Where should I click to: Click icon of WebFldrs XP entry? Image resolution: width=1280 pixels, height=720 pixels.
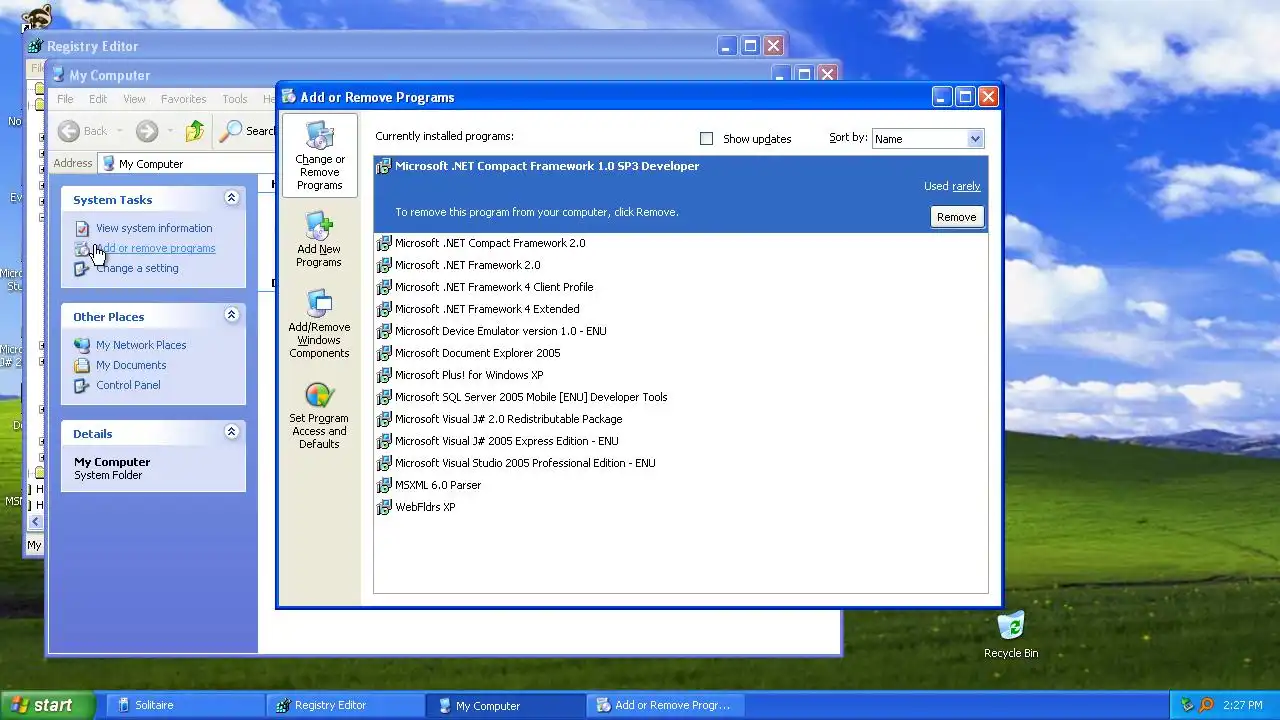coord(383,507)
